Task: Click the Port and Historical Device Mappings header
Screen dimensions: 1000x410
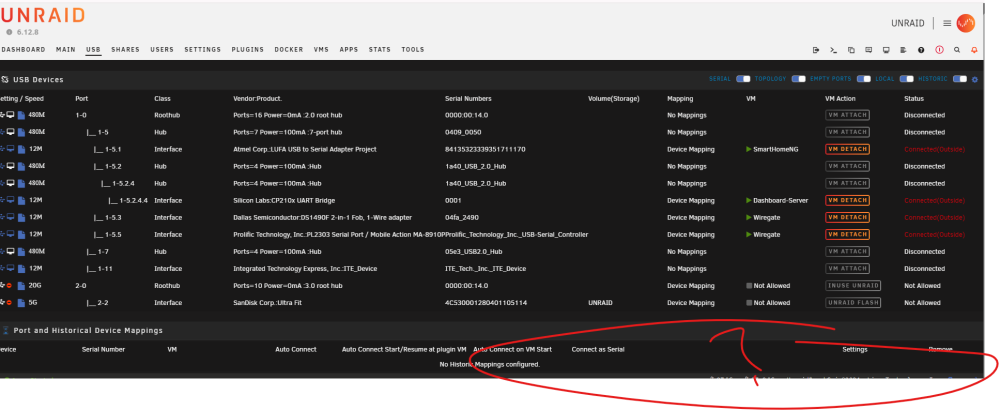Action: tap(88, 330)
